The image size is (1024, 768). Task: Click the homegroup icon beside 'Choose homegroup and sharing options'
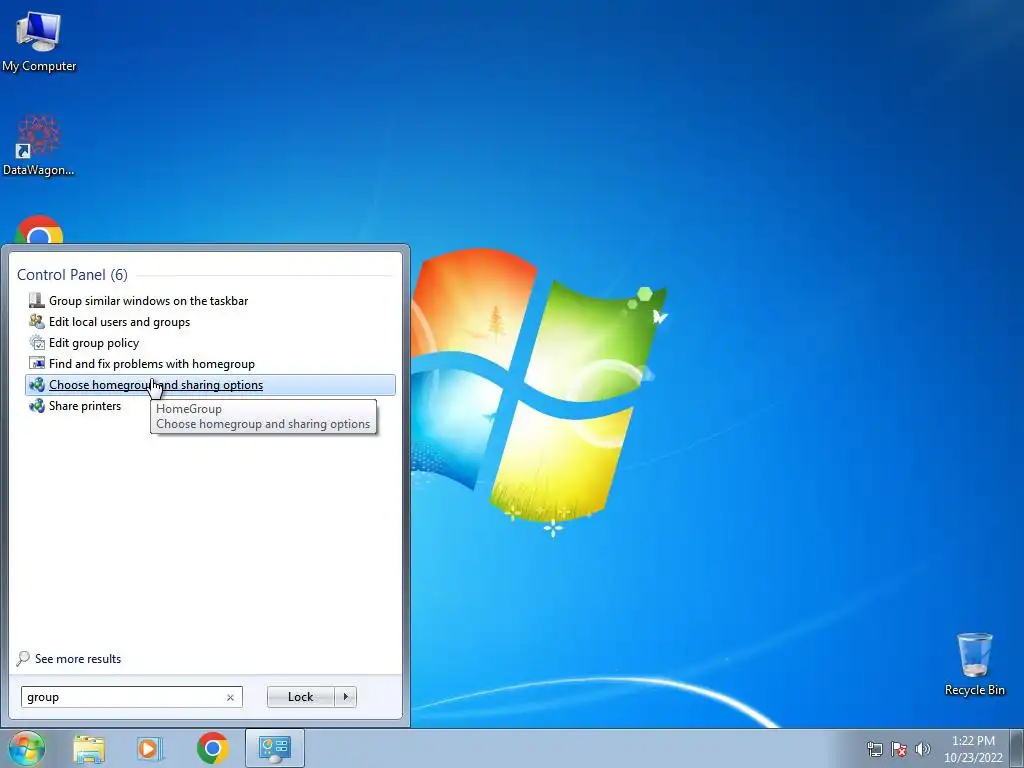(37, 385)
